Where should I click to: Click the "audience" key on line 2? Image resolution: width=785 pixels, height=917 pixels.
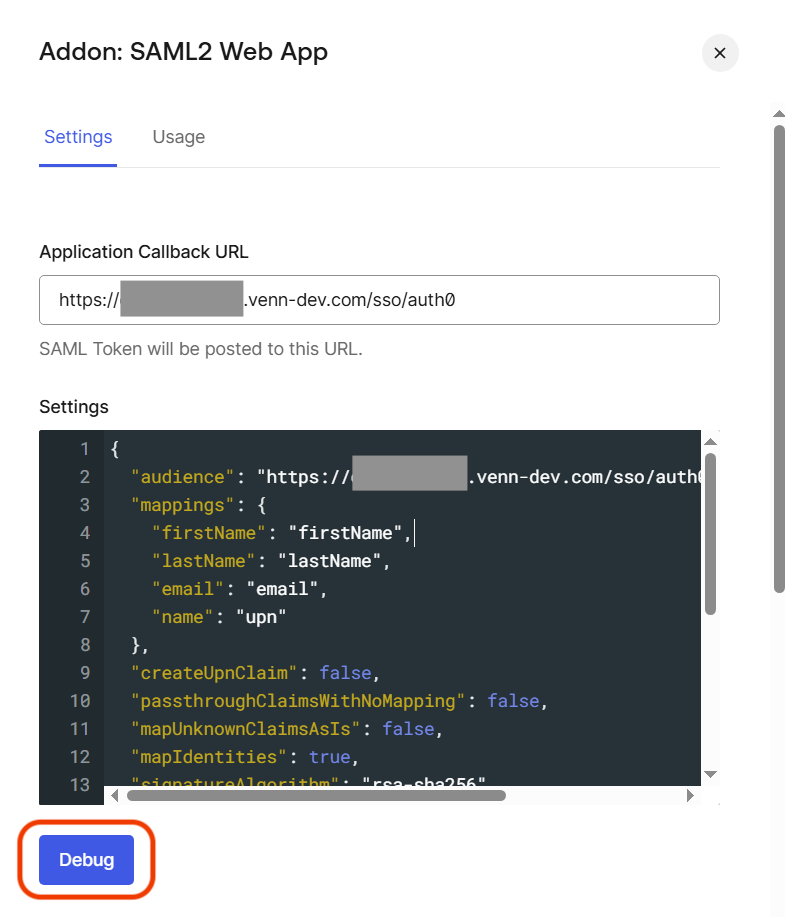183,477
